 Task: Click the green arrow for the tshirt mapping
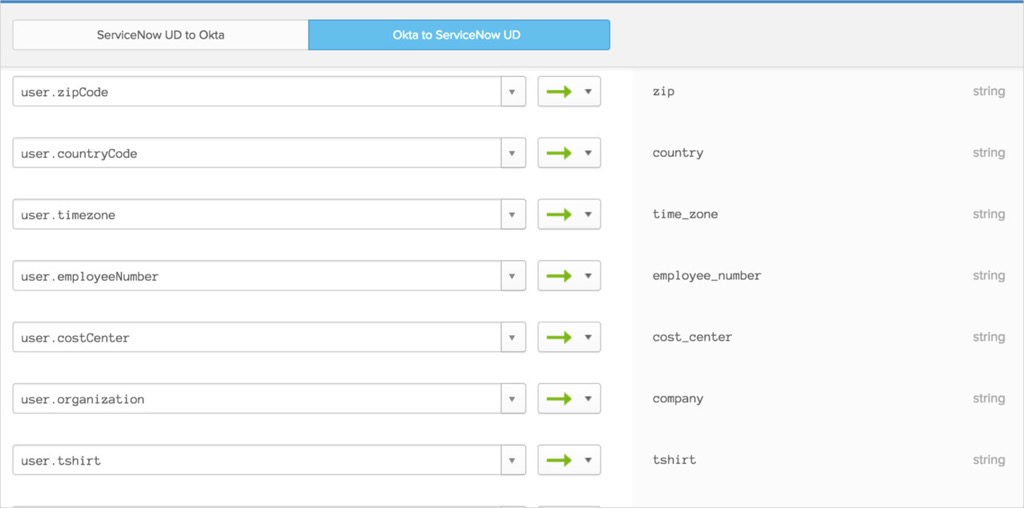[560, 460]
